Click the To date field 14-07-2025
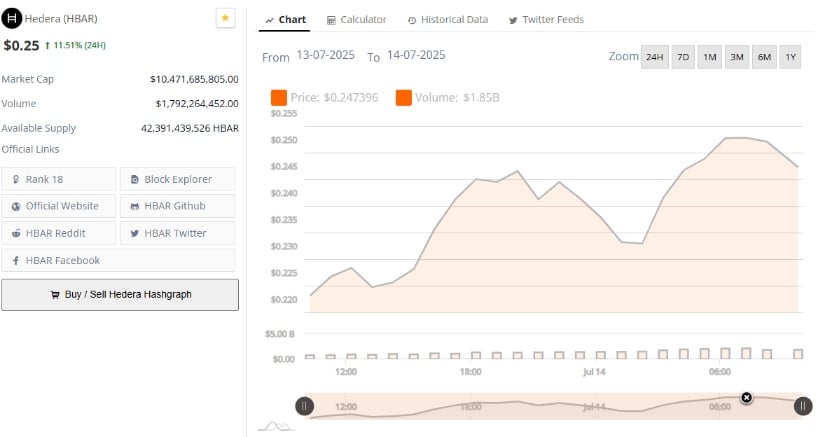Screen dimensions: 825x437 (x=416, y=55)
